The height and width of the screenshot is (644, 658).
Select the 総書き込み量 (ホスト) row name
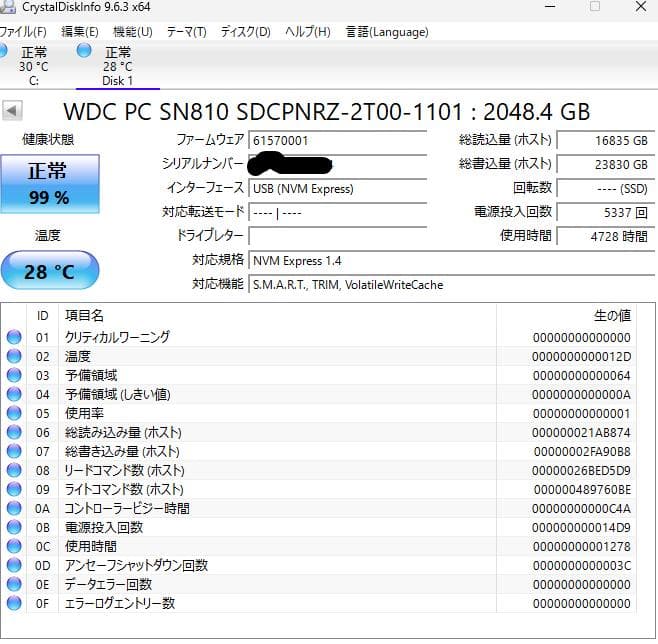(122, 451)
